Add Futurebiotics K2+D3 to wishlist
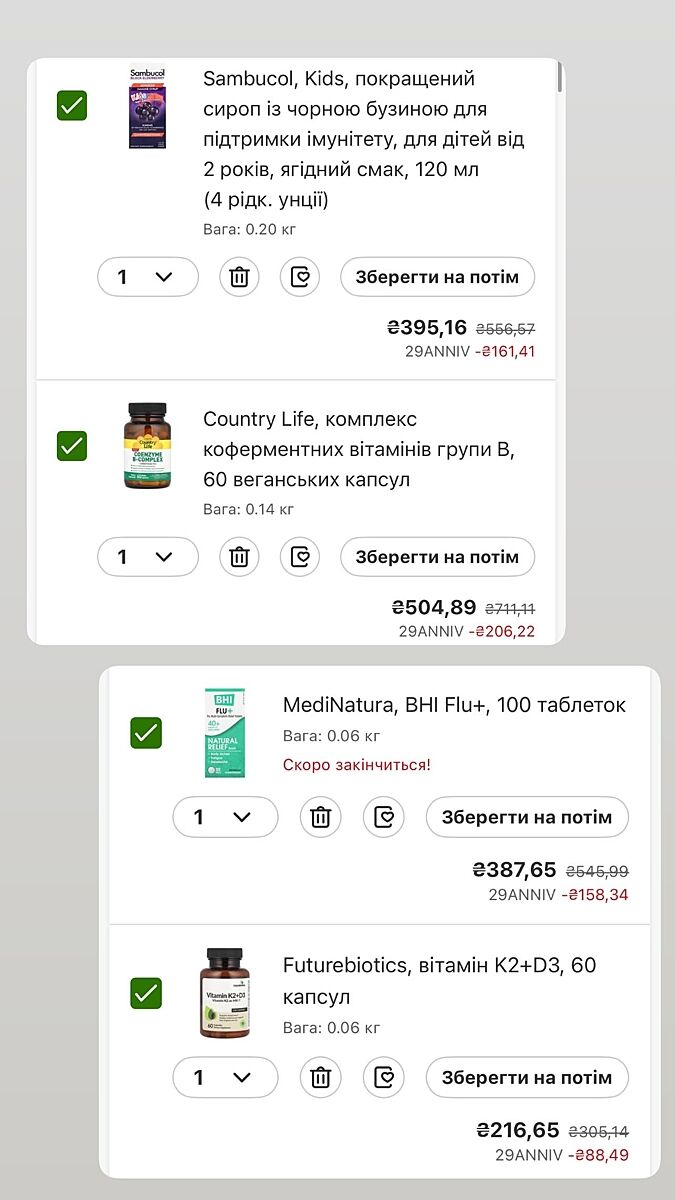The width and height of the screenshot is (675, 1200). [x=383, y=1077]
